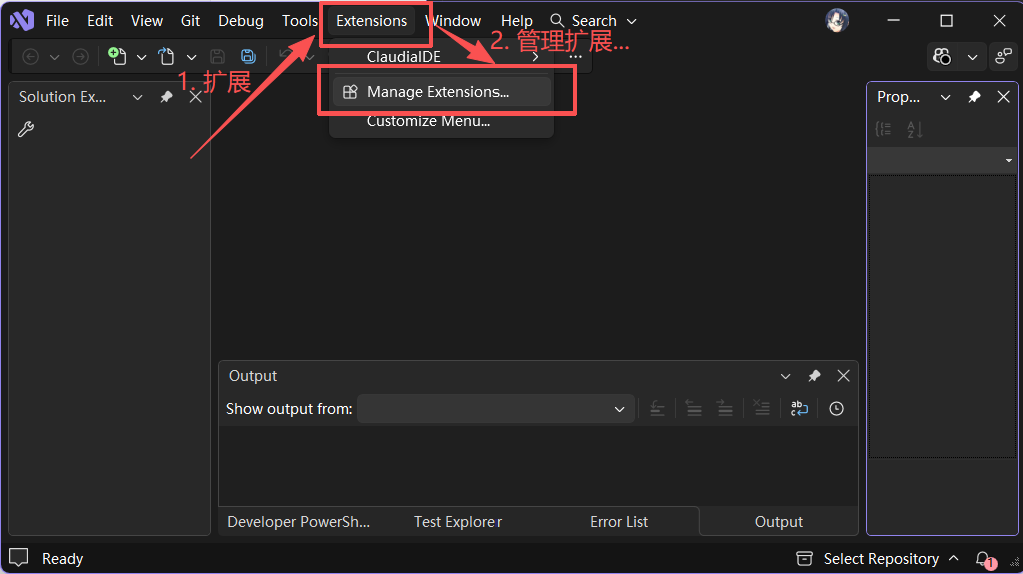Close the Output panel
This screenshot has height=574, width=1023.
coord(844,376)
